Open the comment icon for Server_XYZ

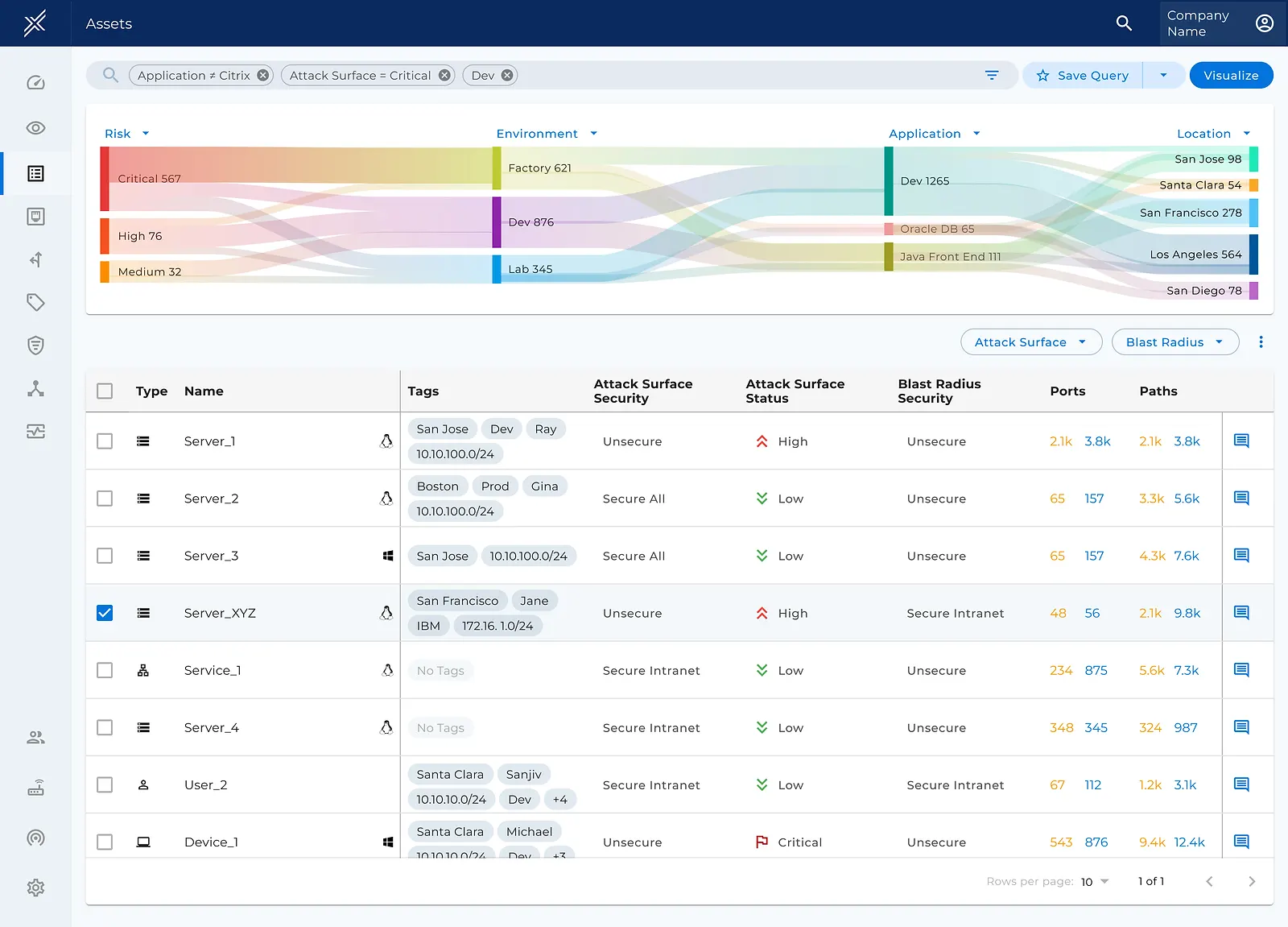pyautogui.click(x=1241, y=613)
